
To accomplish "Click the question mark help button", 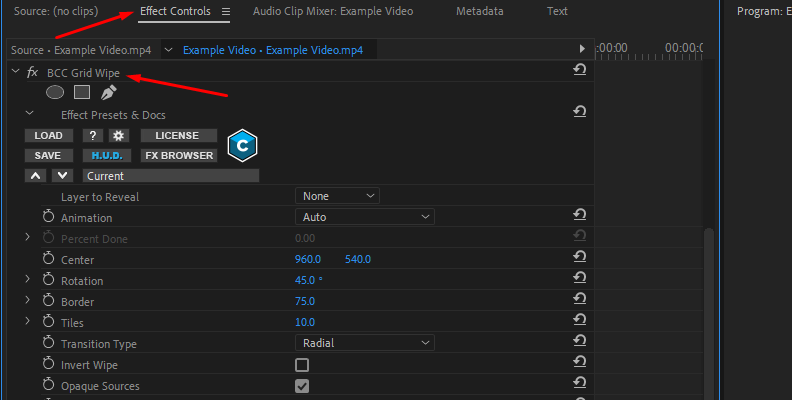I will tap(93, 135).
